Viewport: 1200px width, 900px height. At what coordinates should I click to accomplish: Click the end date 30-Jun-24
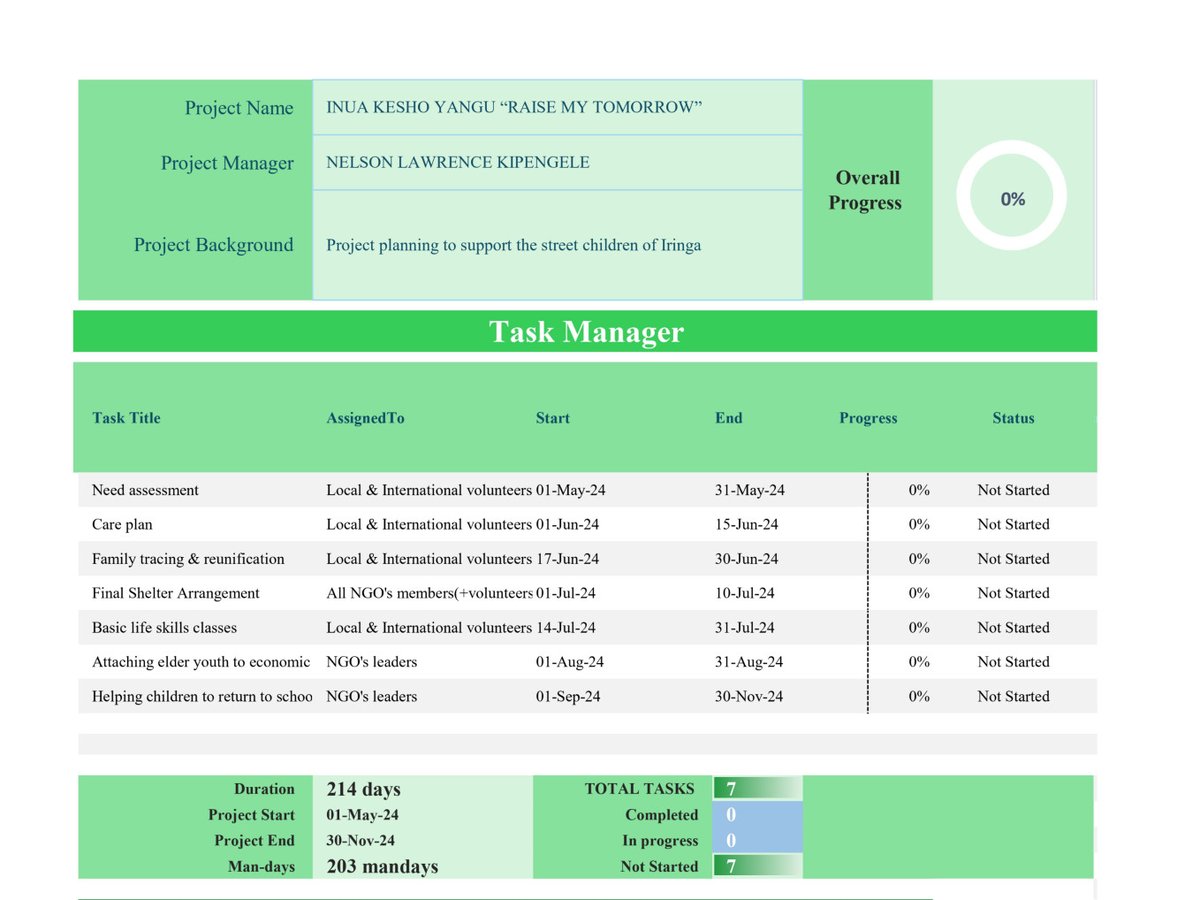pyautogui.click(x=746, y=559)
